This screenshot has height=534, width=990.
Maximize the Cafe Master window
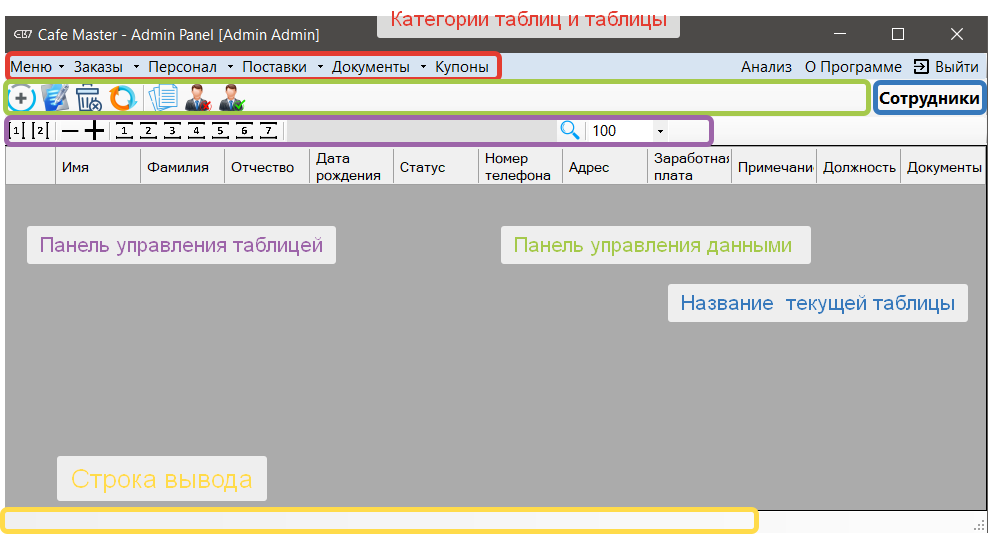tap(898, 34)
